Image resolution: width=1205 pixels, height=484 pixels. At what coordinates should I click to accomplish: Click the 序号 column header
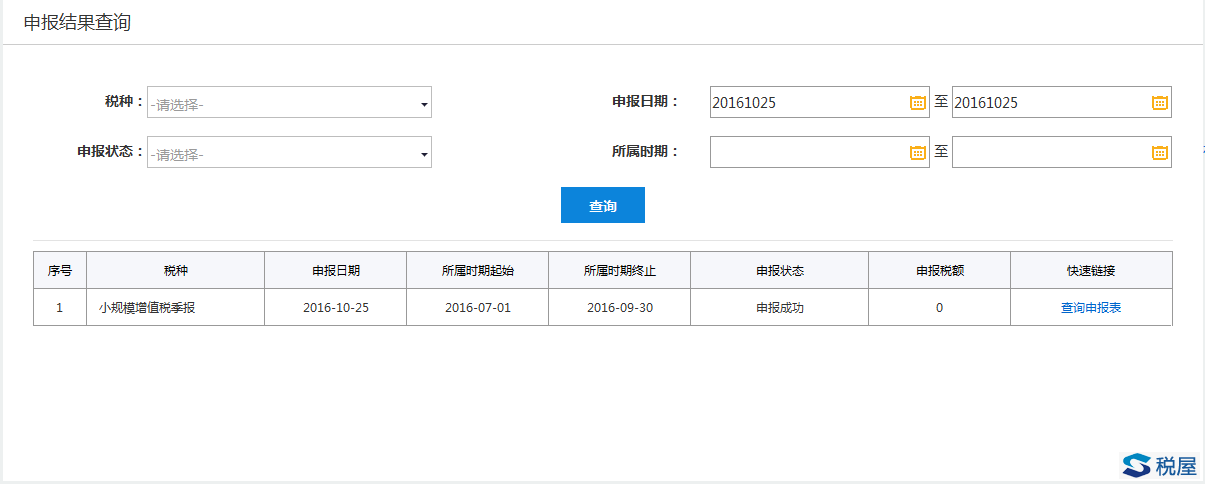pos(59,270)
